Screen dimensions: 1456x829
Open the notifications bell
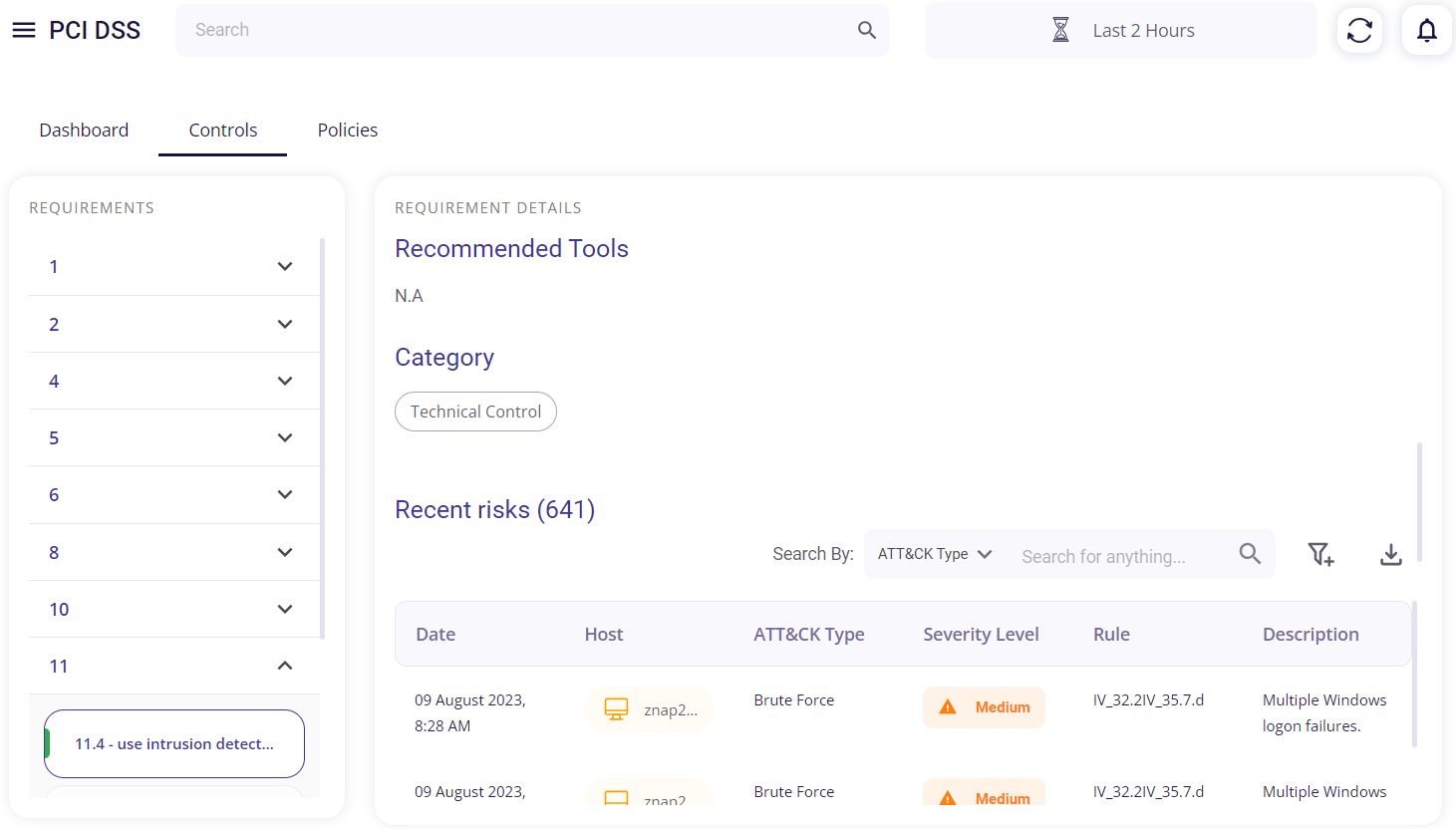(x=1427, y=30)
